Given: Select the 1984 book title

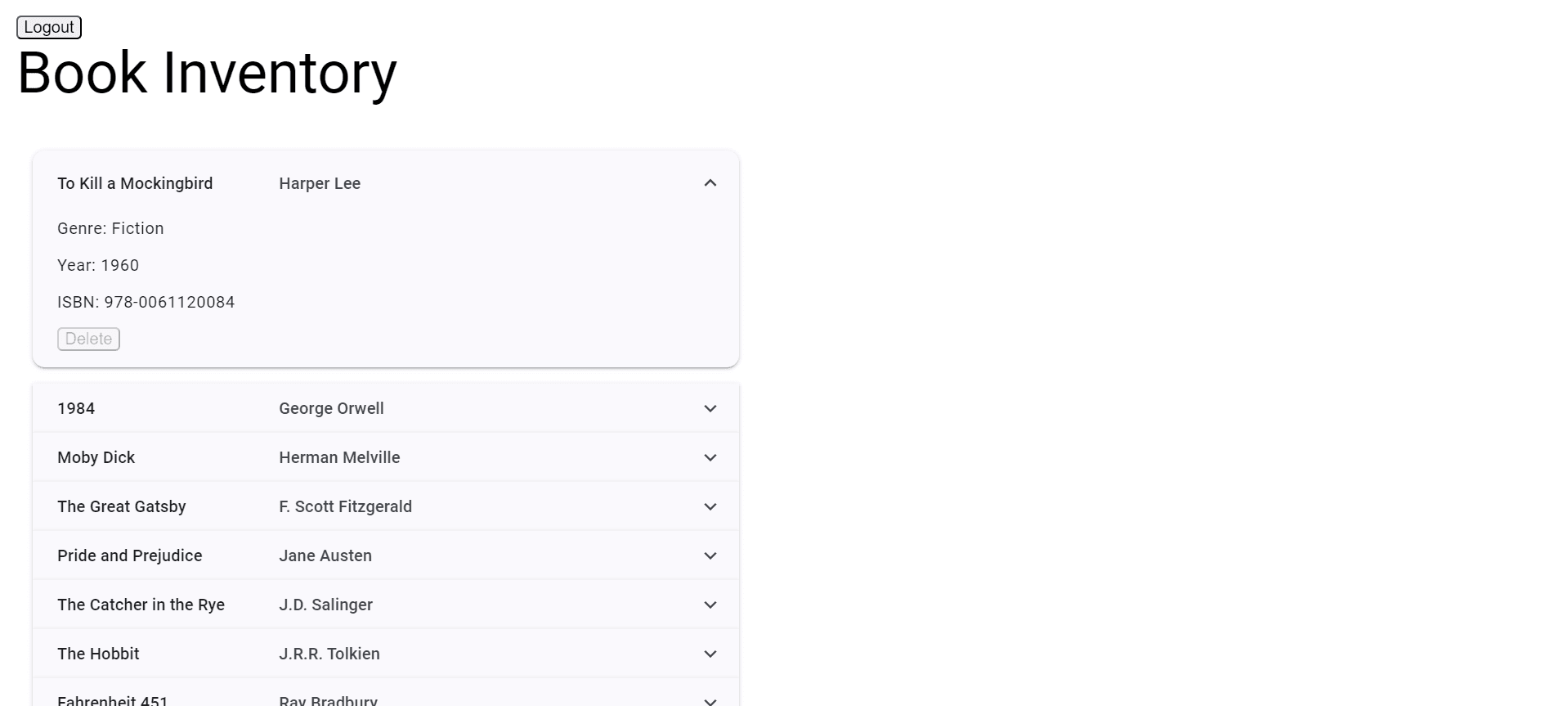Looking at the screenshot, I should 76,408.
